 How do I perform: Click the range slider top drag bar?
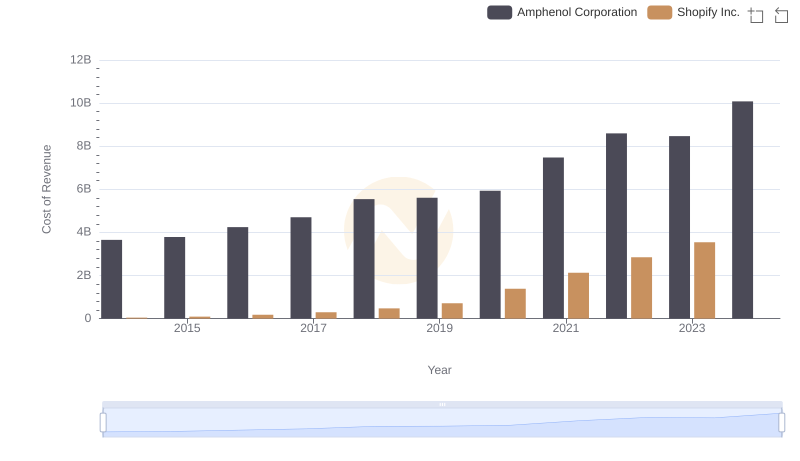(x=442, y=404)
